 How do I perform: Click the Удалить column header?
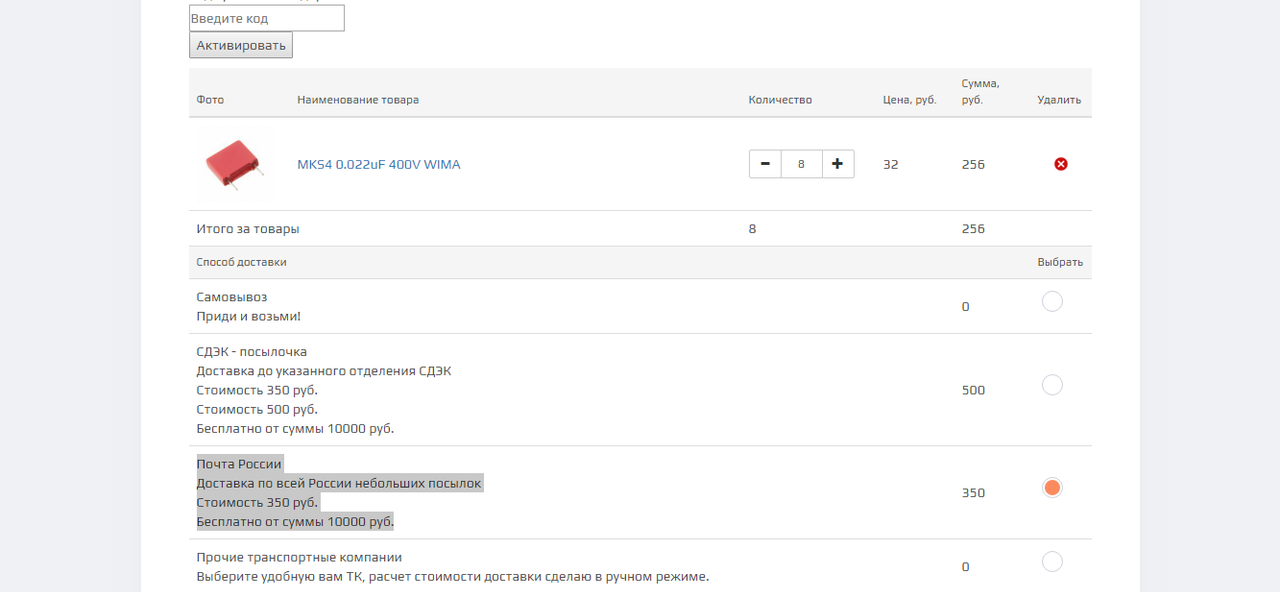[1059, 100]
